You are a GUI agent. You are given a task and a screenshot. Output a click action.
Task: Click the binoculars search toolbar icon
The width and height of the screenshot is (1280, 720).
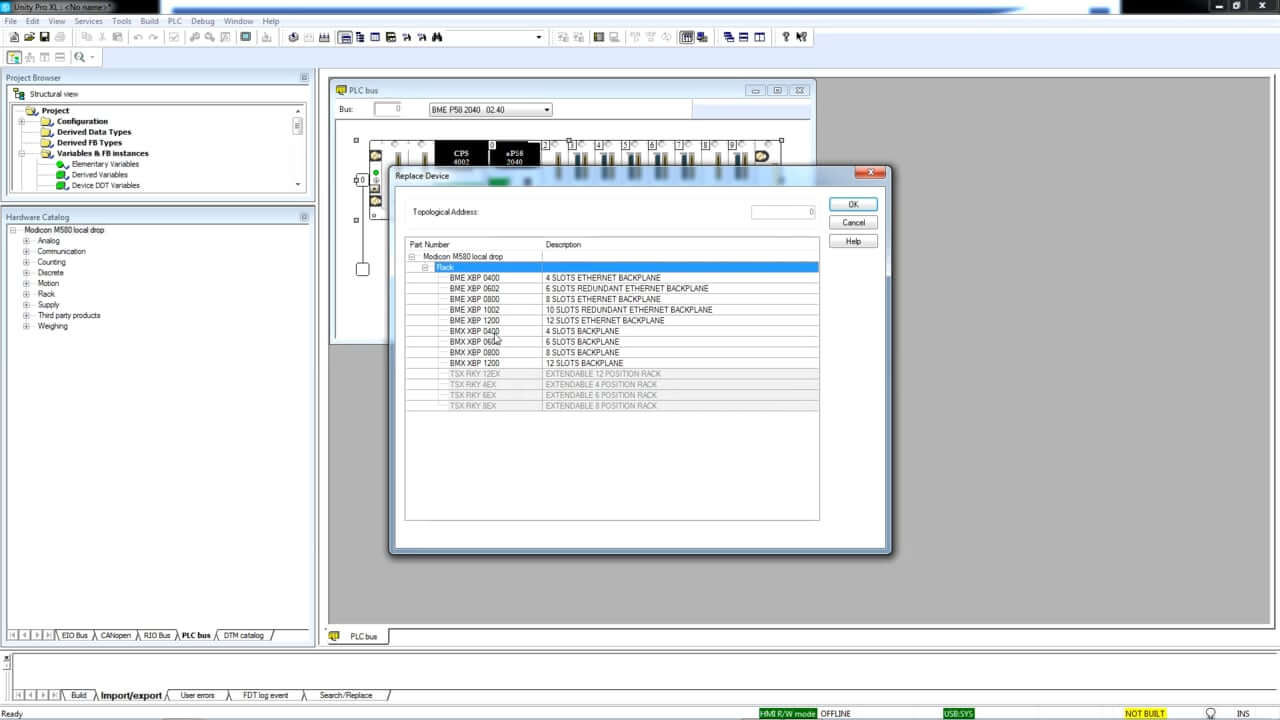(437, 37)
